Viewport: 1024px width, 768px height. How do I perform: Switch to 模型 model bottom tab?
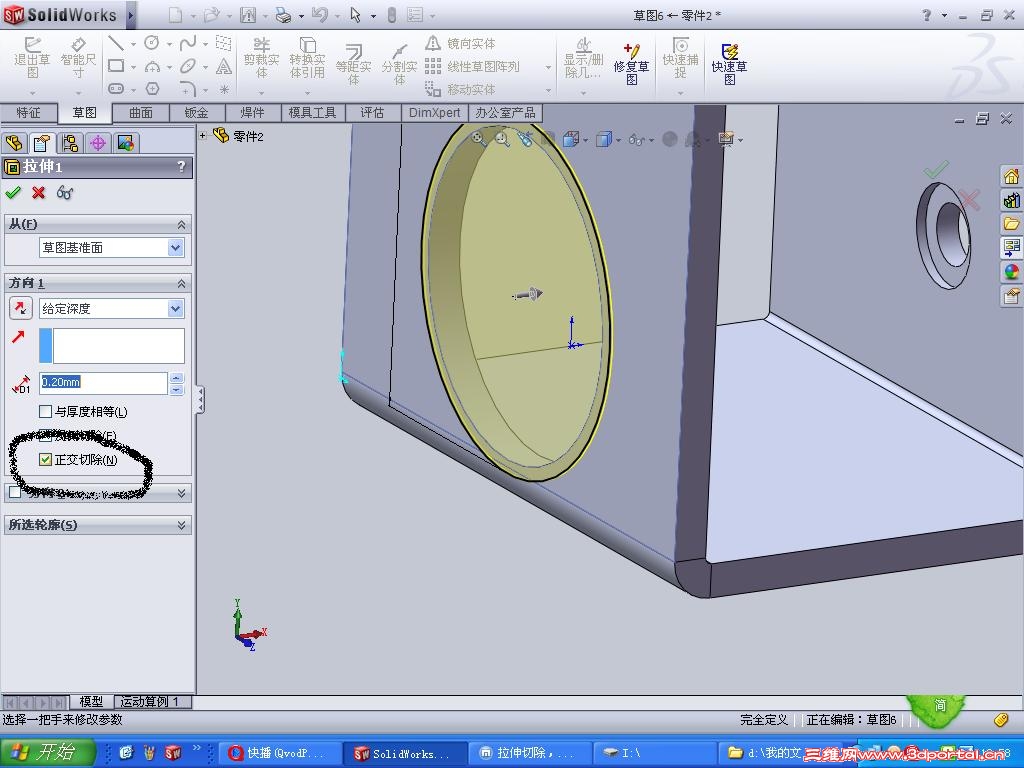click(91, 701)
